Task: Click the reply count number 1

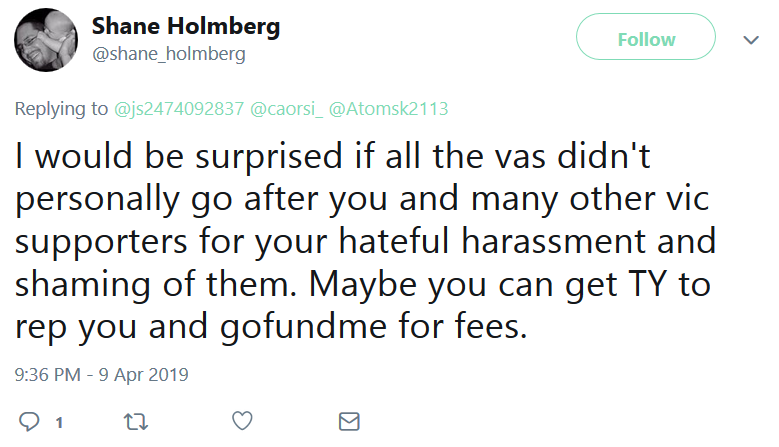Action: [x=59, y=423]
